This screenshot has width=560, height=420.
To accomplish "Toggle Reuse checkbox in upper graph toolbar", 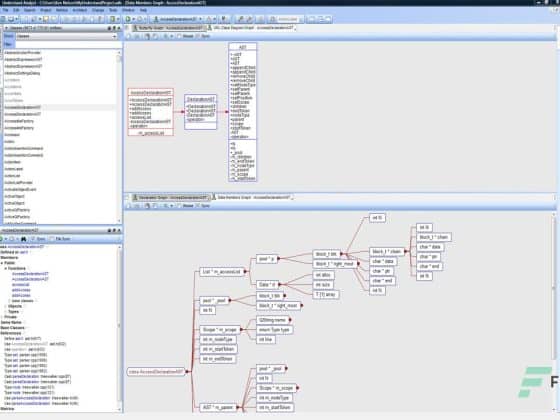I will pyautogui.click(x=180, y=36).
